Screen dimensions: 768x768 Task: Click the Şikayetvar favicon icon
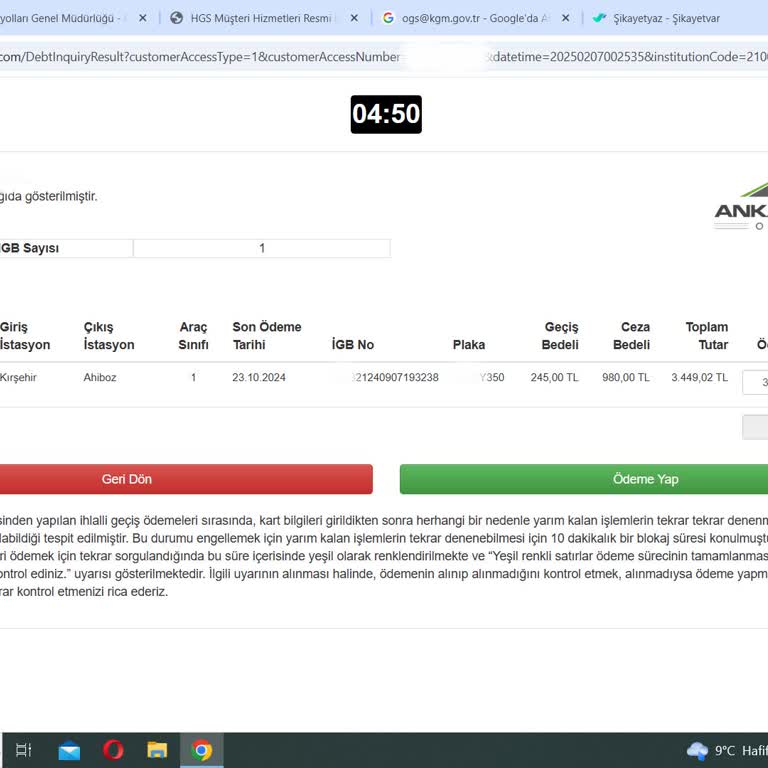(599, 18)
